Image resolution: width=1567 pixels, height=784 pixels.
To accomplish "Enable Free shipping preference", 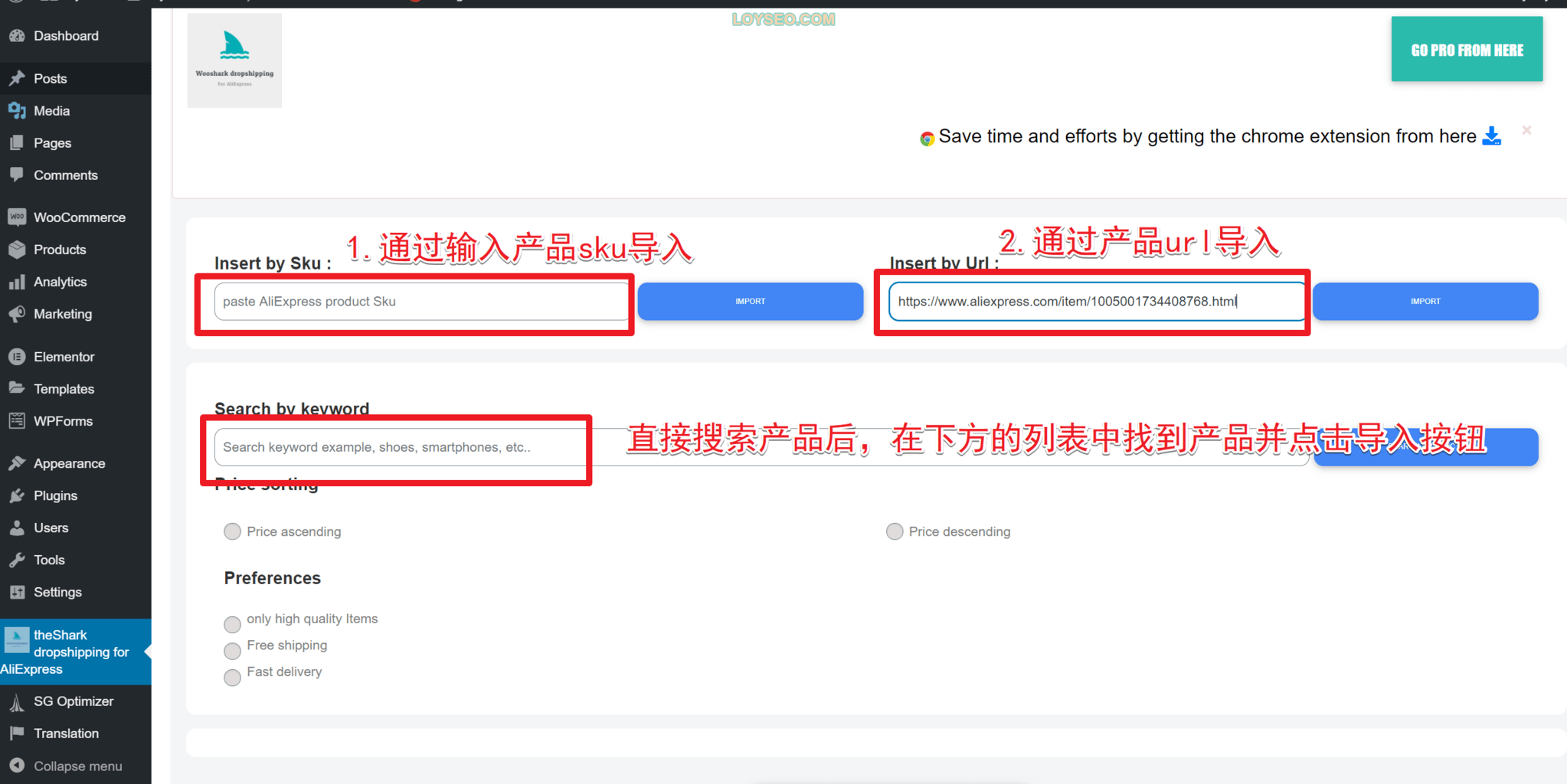I will tap(232, 651).
